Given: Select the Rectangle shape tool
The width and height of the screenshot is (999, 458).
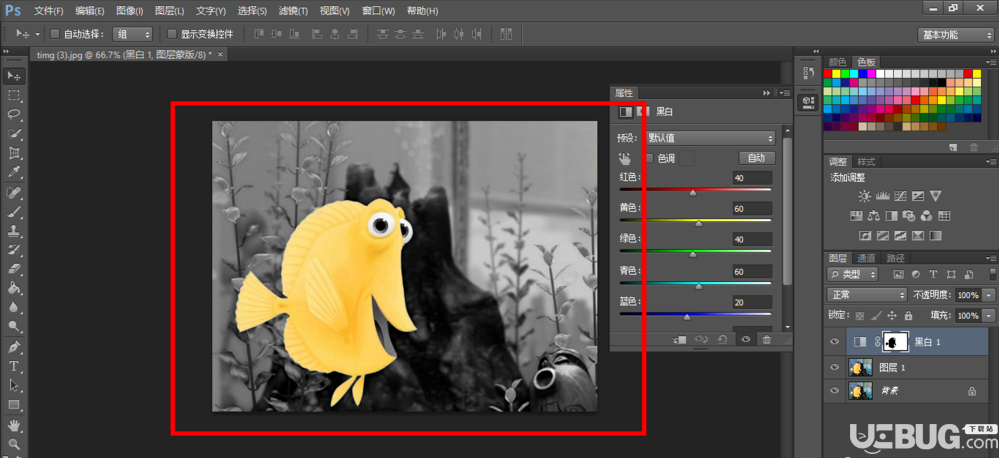Looking at the screenshot, I should (x=13, y=404).
